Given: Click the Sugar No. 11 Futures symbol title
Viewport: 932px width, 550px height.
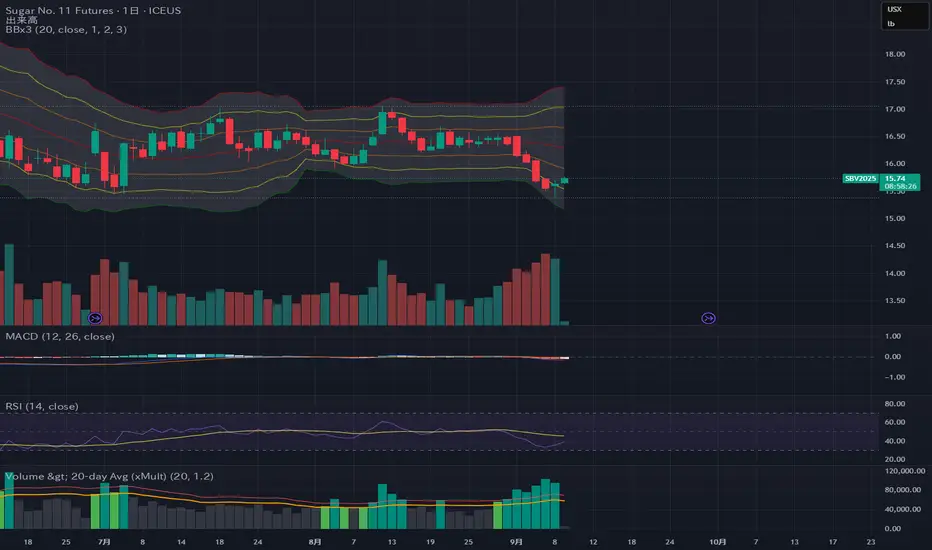Looking at the screenshot, I should click(93, 10).
